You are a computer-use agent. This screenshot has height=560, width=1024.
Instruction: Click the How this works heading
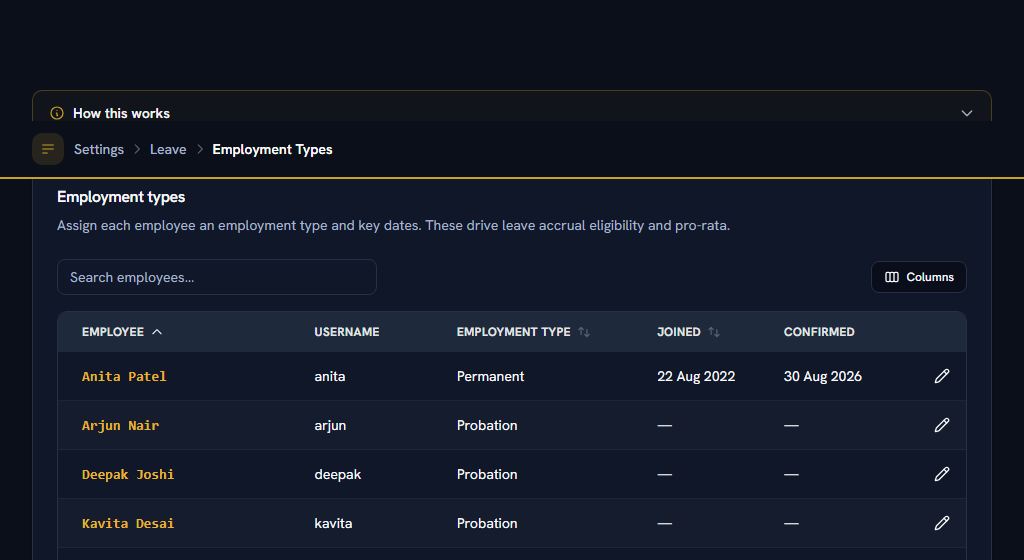pos(121,113)
